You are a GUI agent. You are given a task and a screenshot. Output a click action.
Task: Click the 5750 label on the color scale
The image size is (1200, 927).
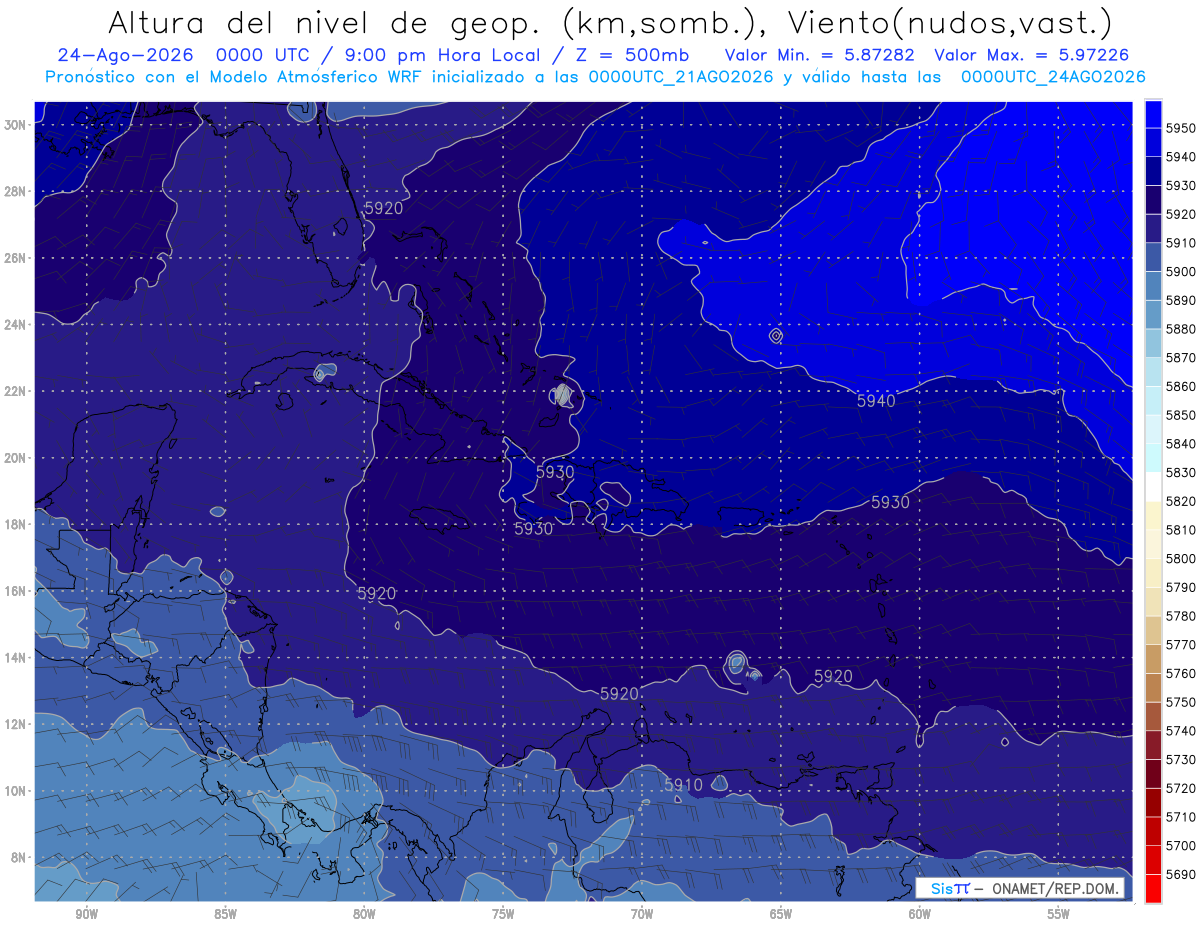pos(1181,702)
